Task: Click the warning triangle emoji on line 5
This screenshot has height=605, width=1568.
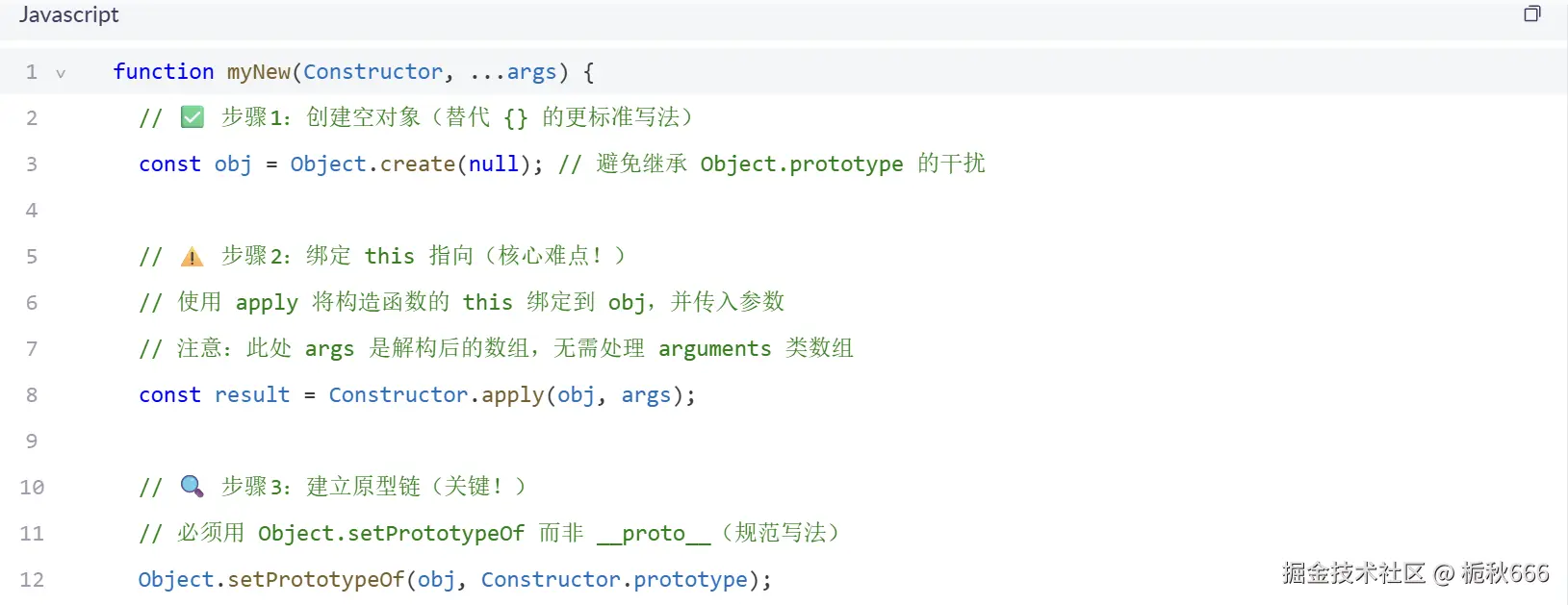Action: pyautogui.click(x=193, y=257)
